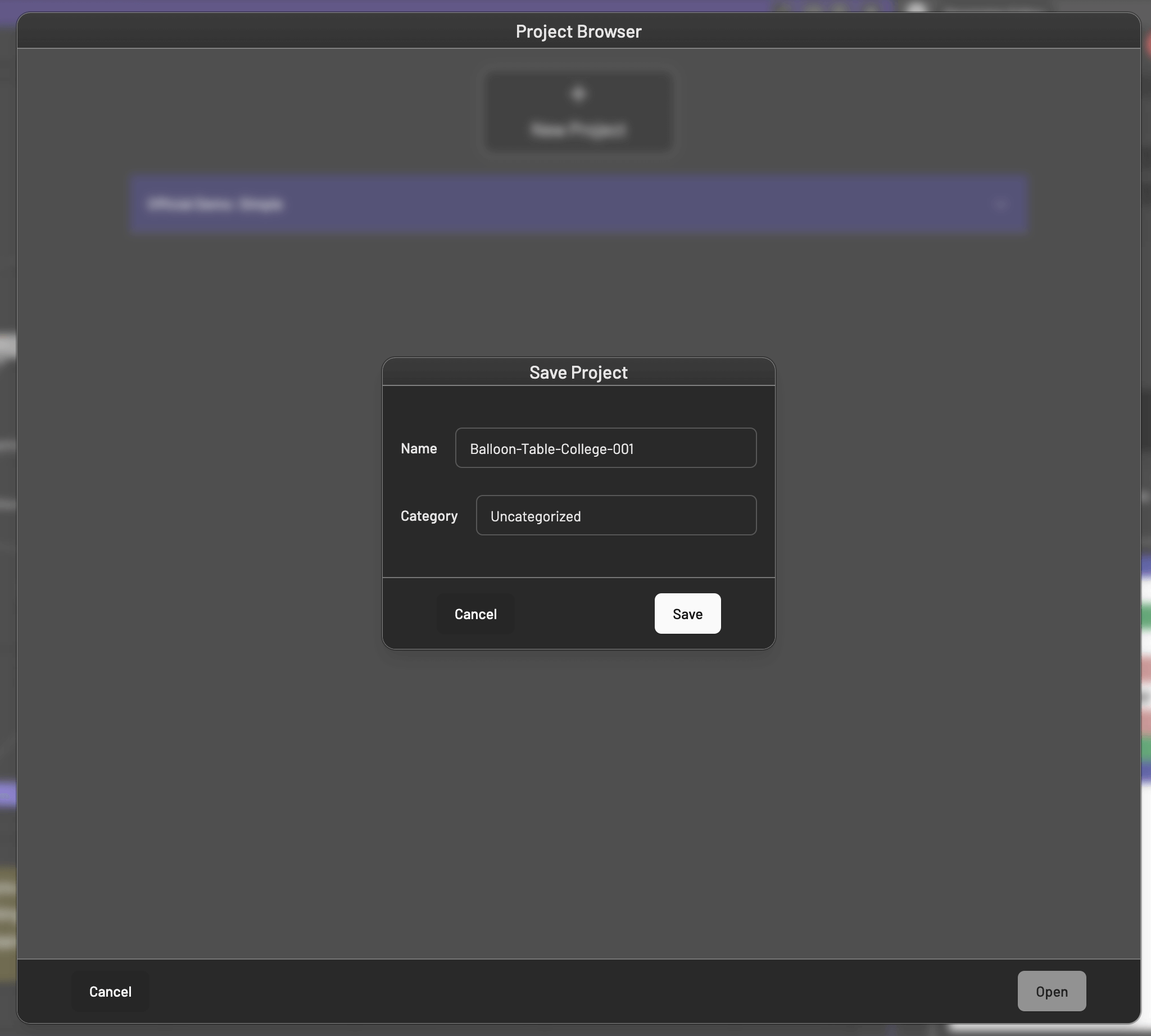Image resolution: width=1151 pixels, height=1036 pixels.
Task: Click the plus icon on New Project tile
Action: [x=578, y=94]
